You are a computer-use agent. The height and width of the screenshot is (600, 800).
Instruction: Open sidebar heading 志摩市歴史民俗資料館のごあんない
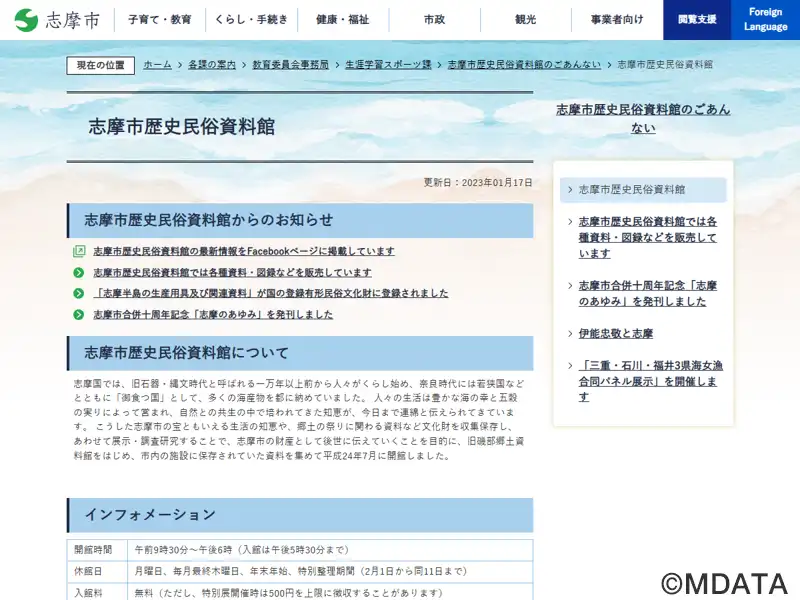pyautogui.click(x=643, y=118)
